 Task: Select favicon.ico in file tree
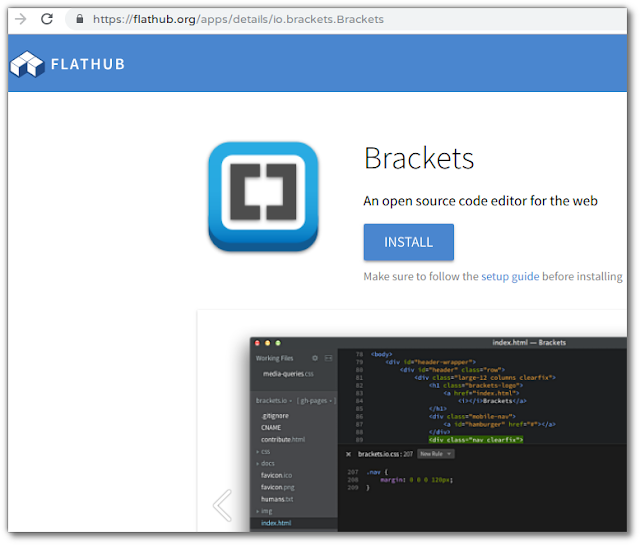point(276,475)
